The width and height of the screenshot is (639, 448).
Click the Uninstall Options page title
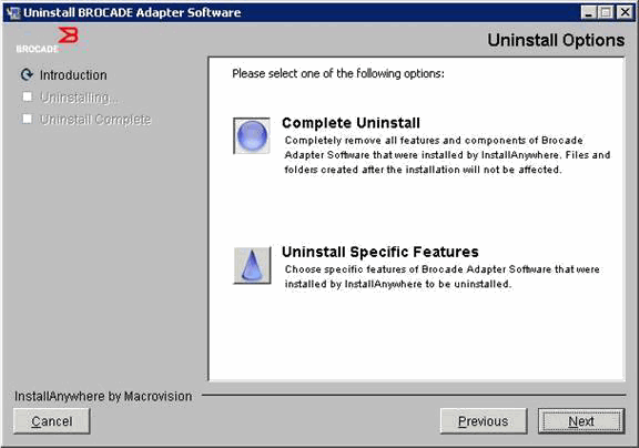(x=556, y=40)
